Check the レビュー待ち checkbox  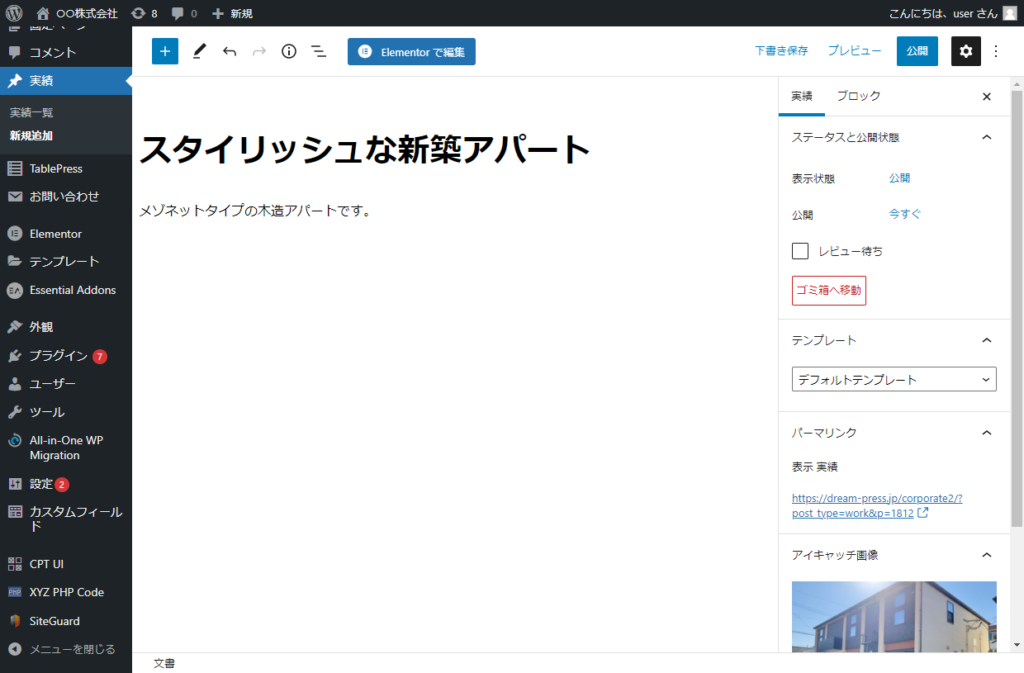(x=800, y=251)
